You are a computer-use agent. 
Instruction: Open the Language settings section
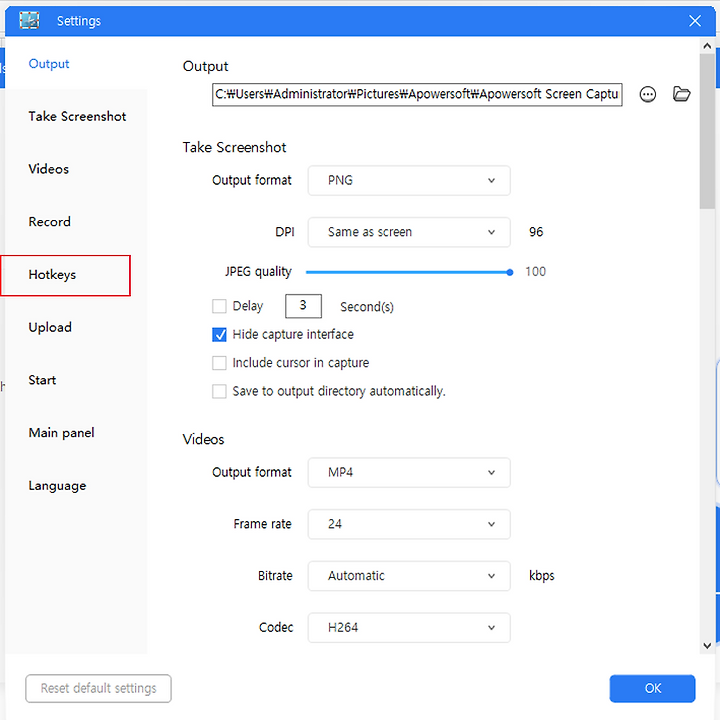[57, 486]
